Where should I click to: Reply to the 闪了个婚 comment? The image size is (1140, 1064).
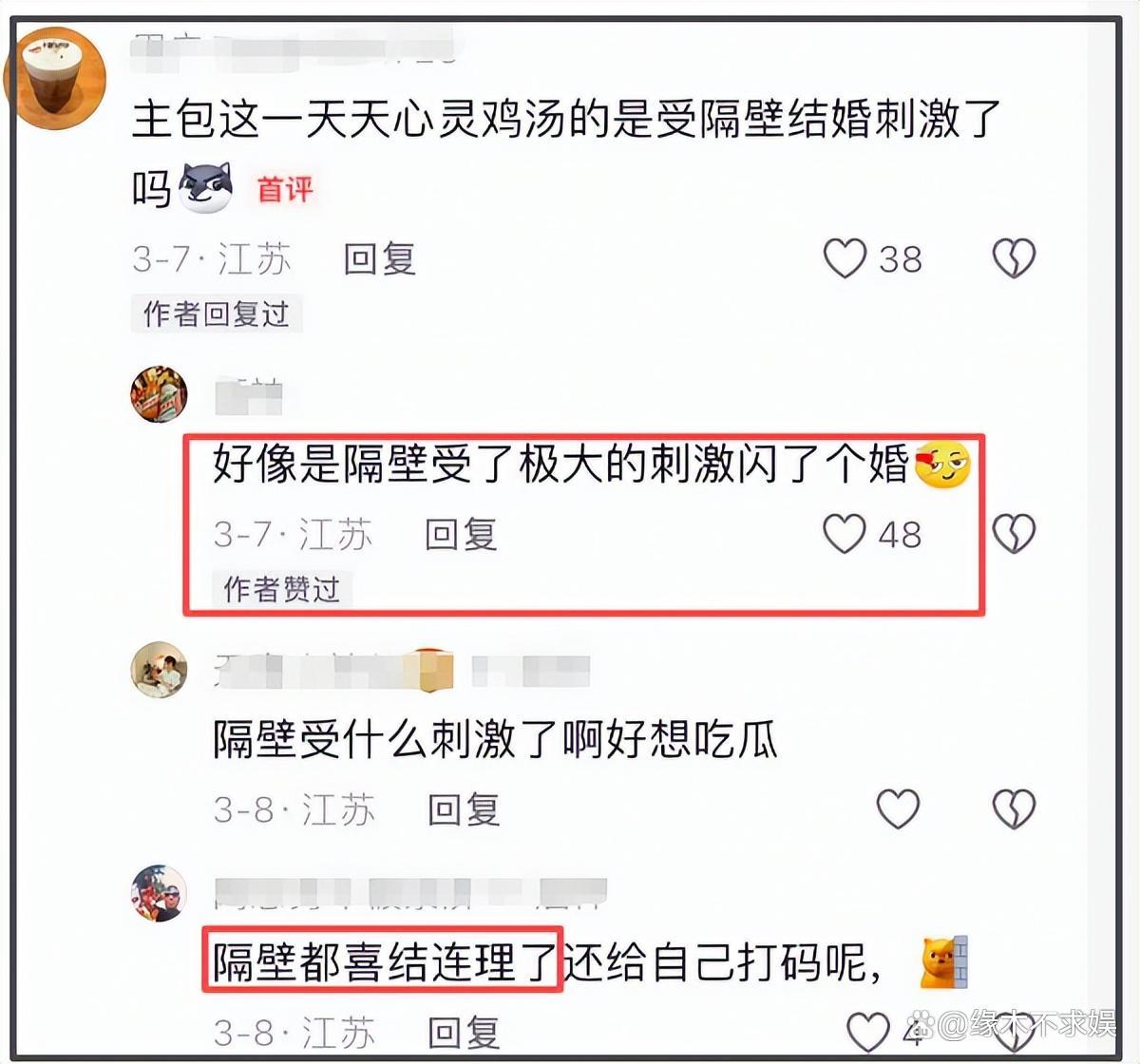(x=462, y=534)
